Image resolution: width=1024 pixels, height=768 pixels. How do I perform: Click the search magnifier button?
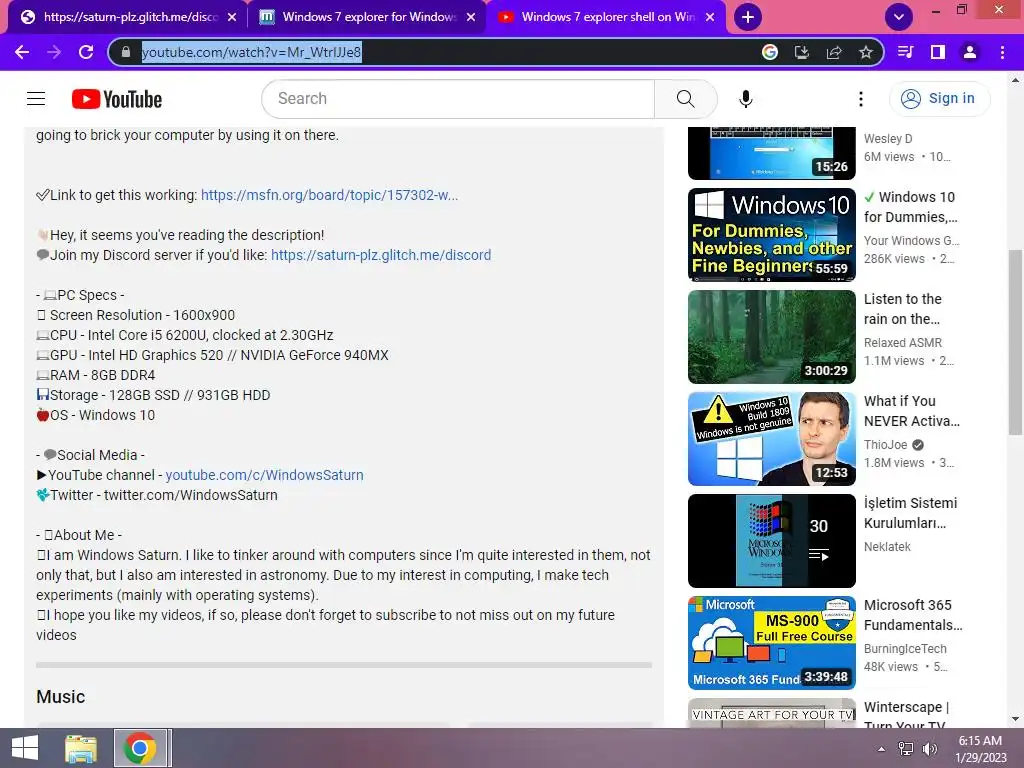(686, 99)
